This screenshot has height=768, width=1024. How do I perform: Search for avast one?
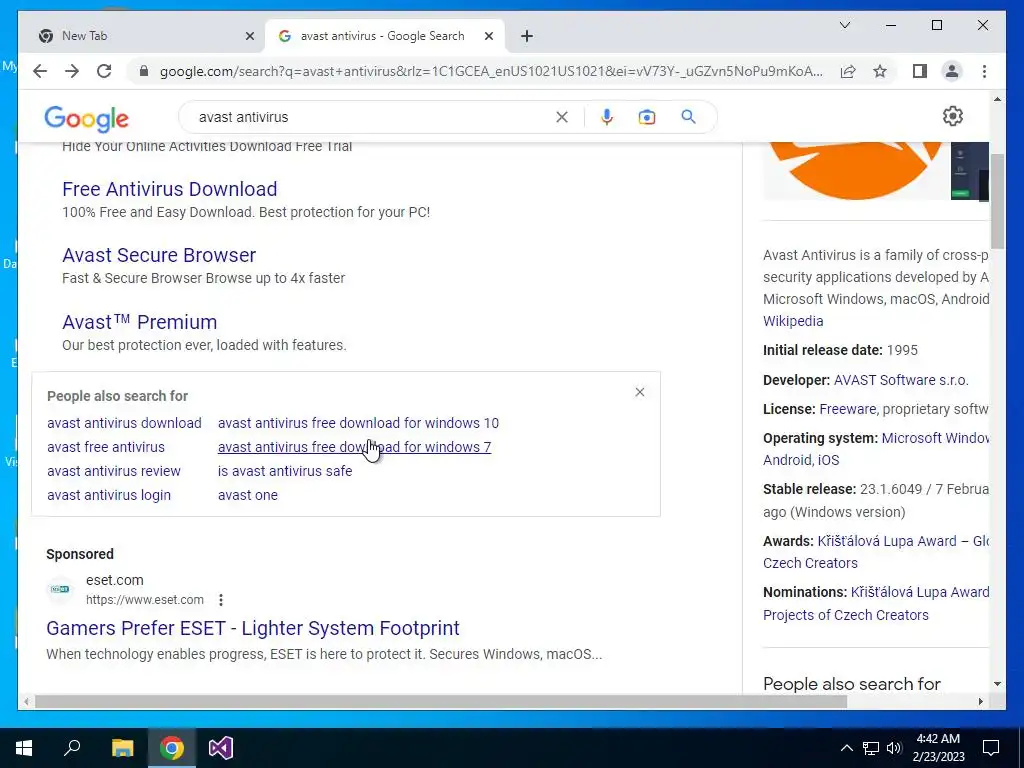(x=248, y=495)
